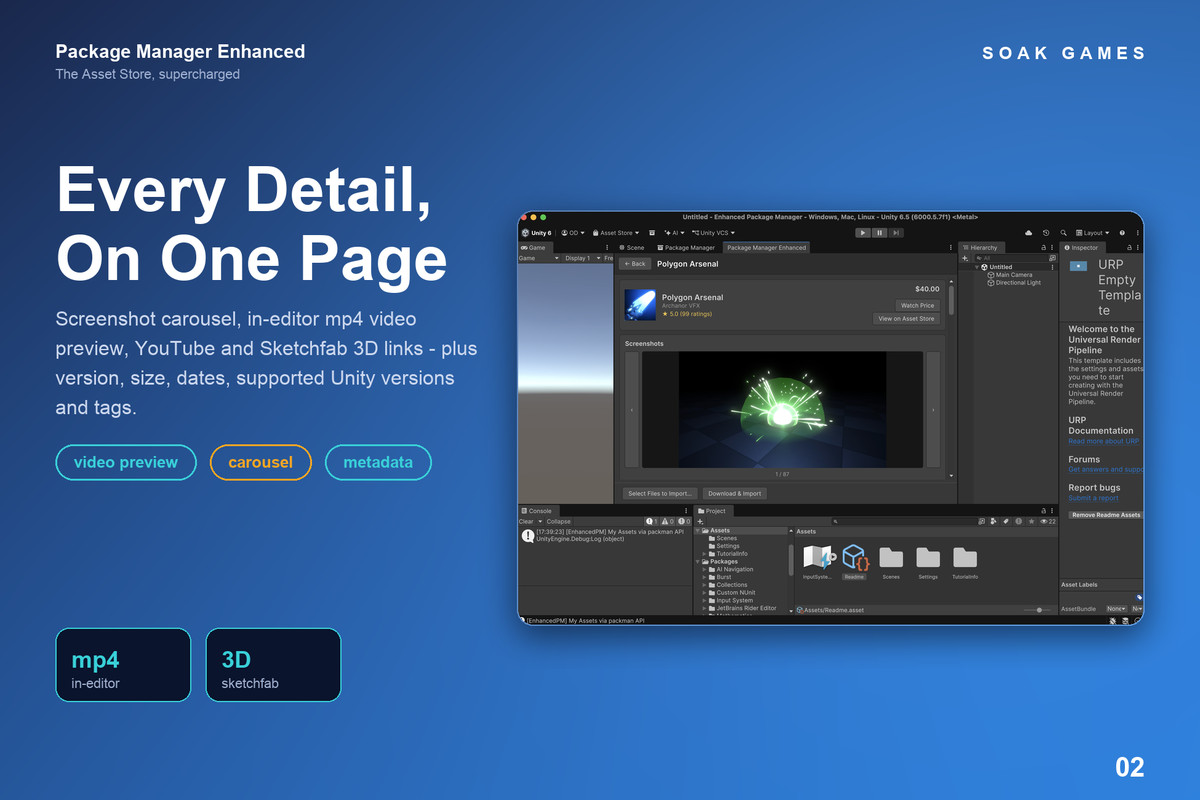The width and height of the screenshot is (1200, 800).
Task: Collapse the Untitled scene in Hierarchy
Action: coord(977,267)
